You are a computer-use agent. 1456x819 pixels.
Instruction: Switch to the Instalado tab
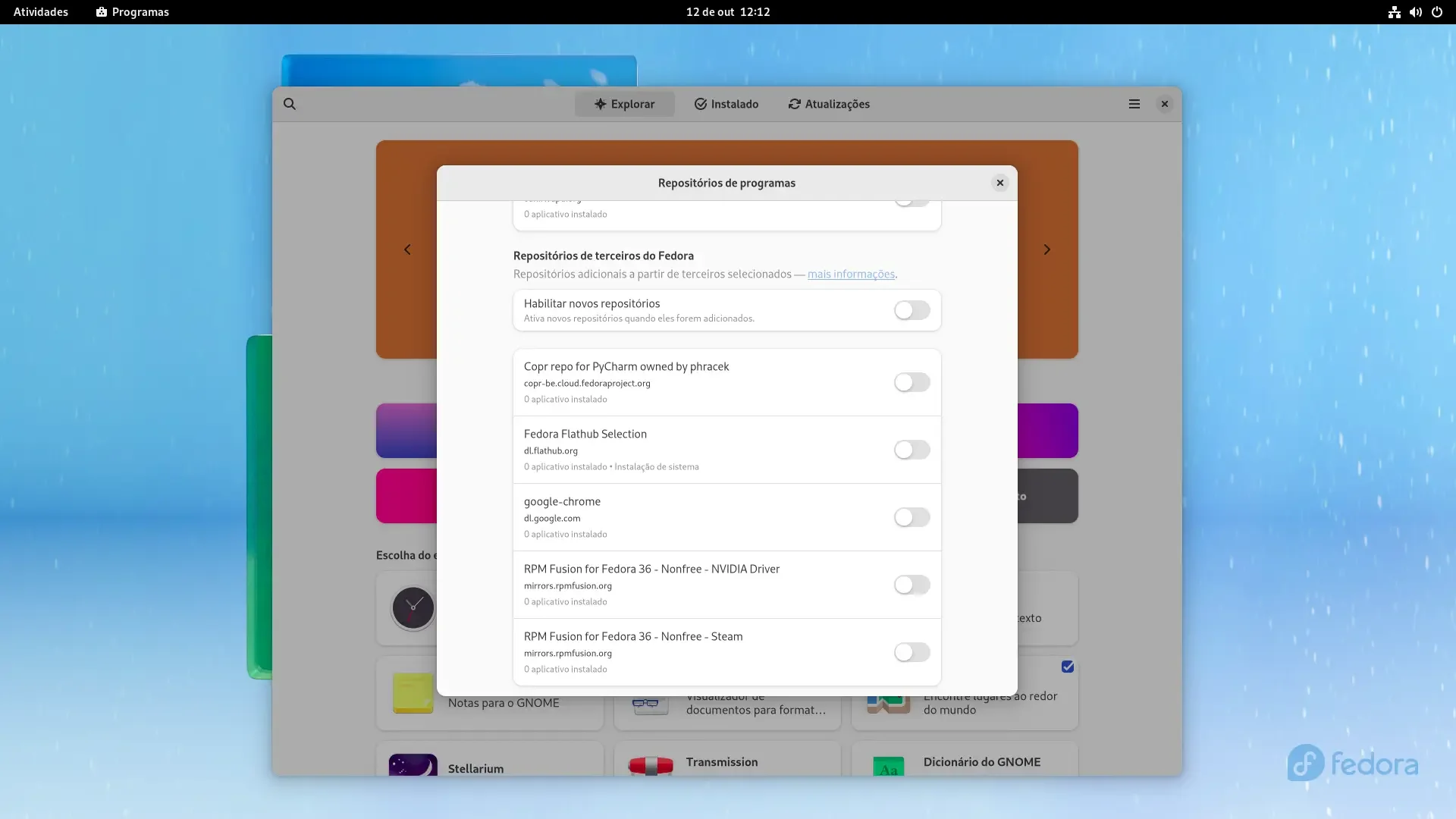(x=726, y=104)
